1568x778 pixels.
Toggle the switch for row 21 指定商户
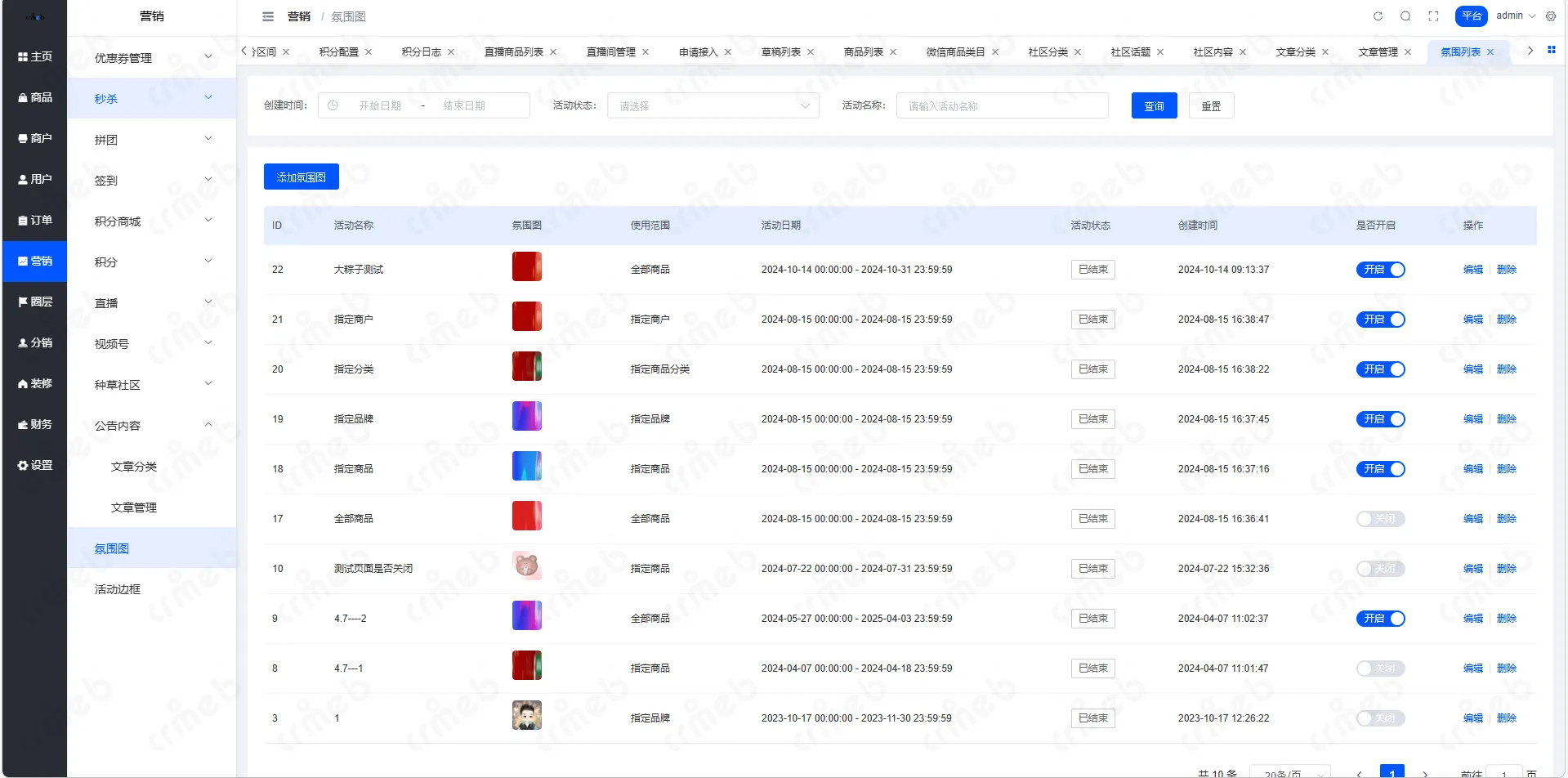(1381, 320)
